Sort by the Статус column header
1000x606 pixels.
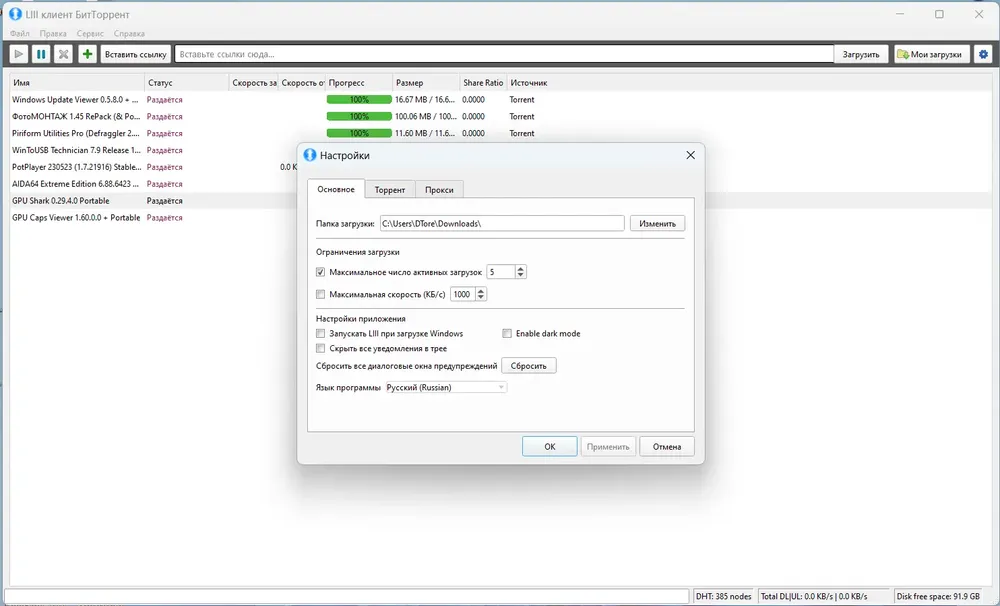pyautogui.click(x=186, y=82)
